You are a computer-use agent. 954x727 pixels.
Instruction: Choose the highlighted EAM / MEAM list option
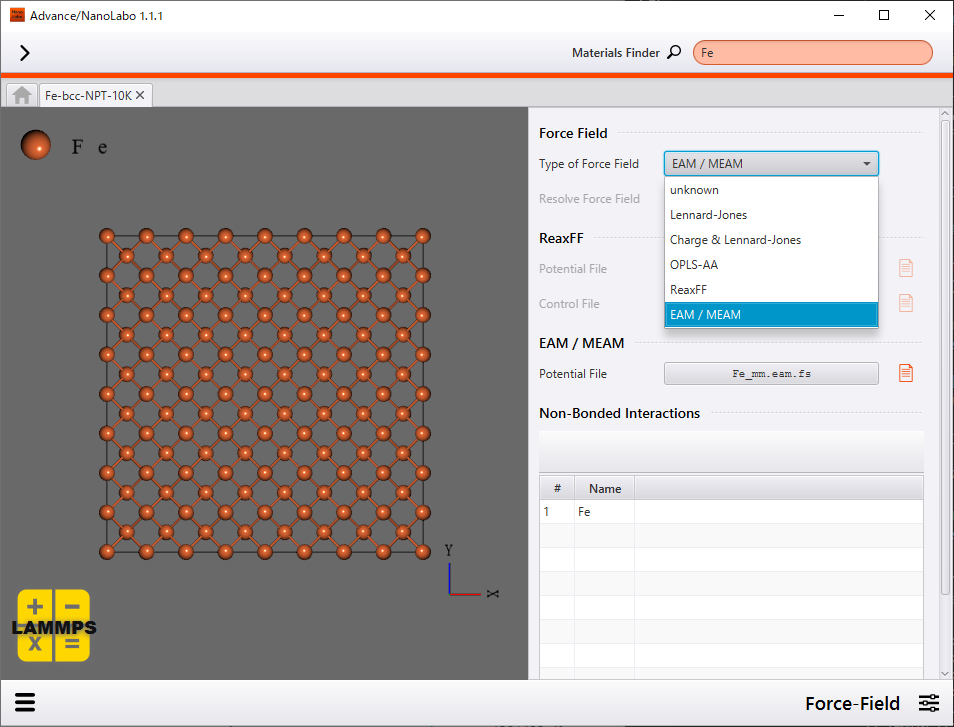coord(771,315)
